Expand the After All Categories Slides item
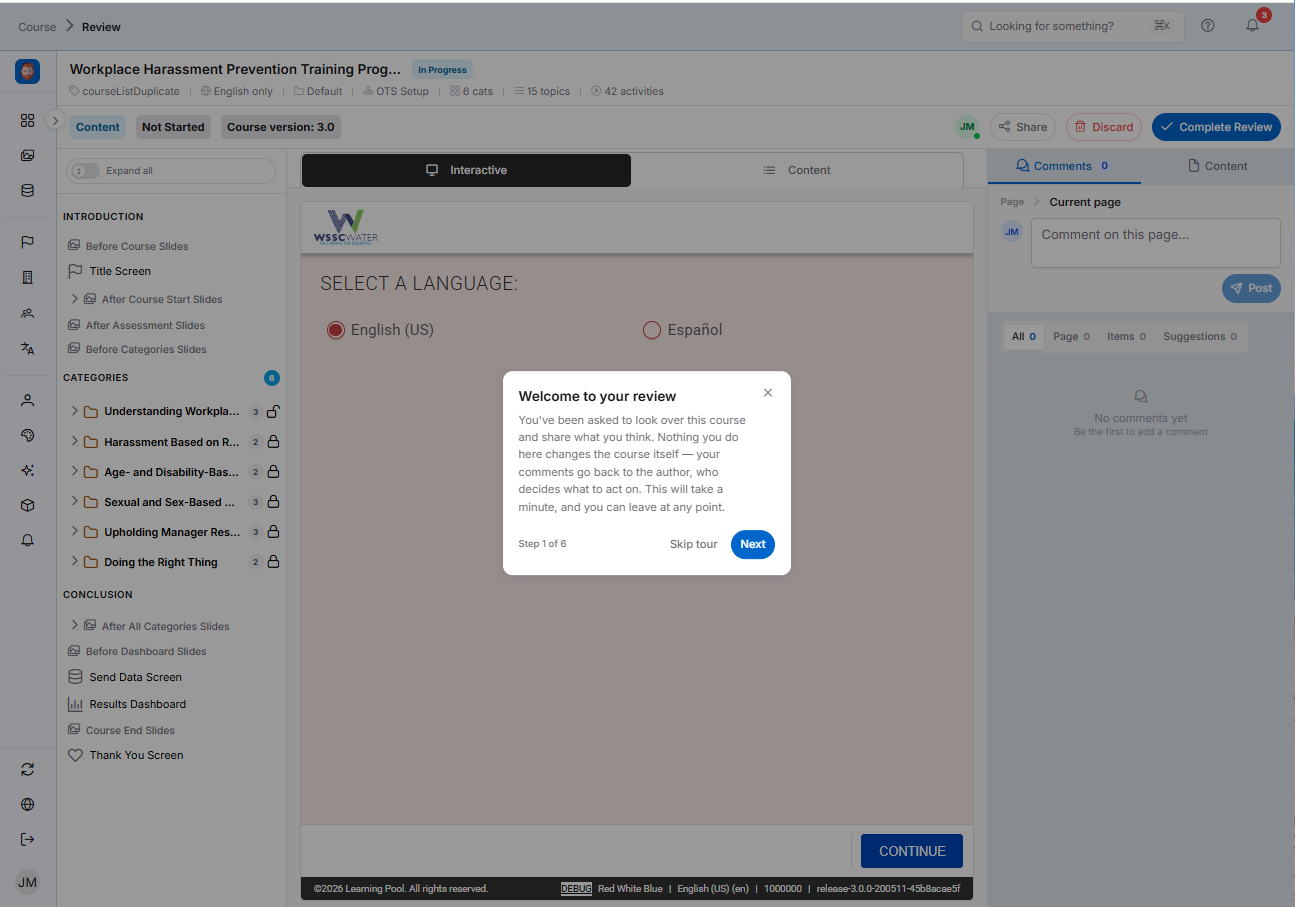 point(75,625)
